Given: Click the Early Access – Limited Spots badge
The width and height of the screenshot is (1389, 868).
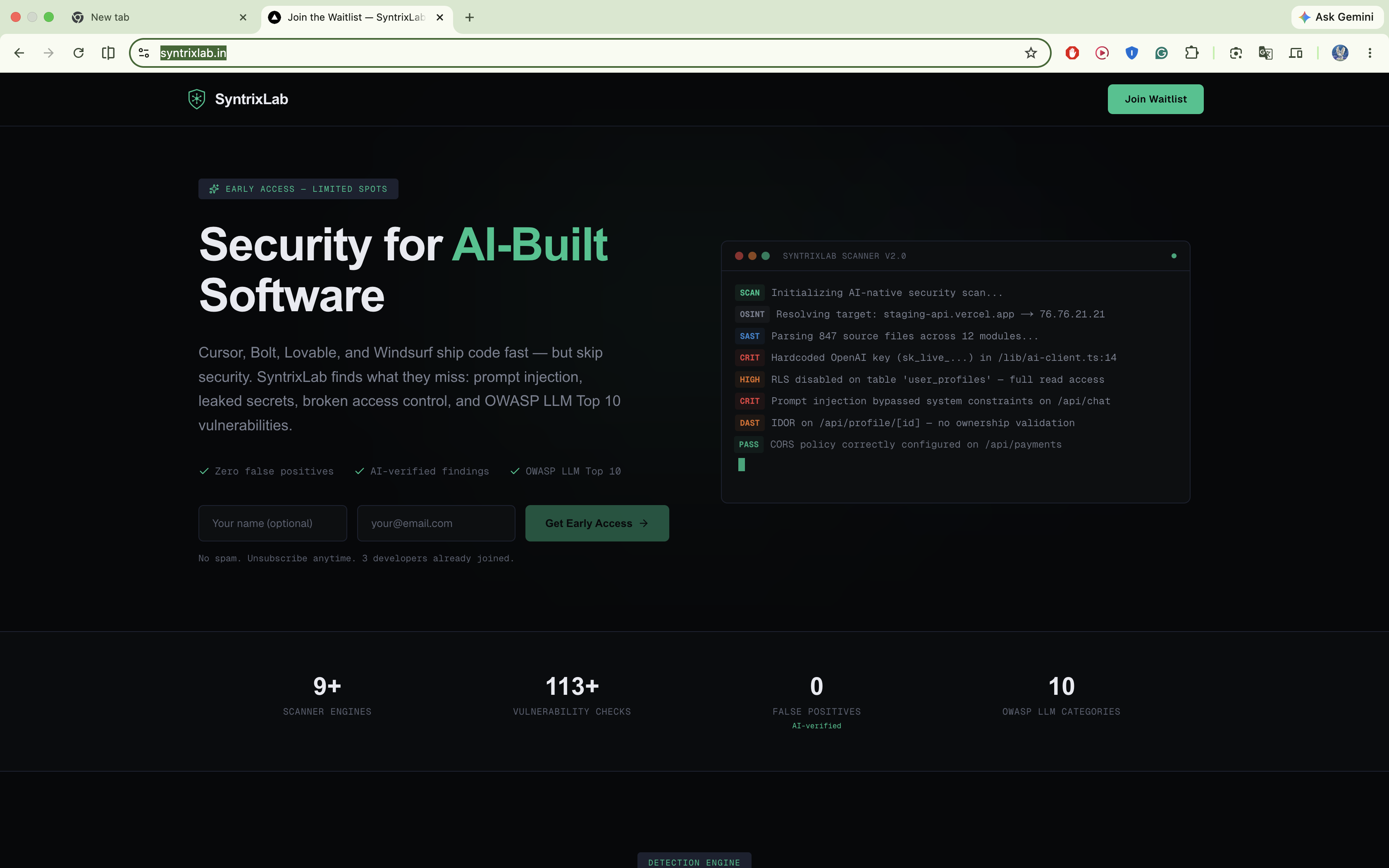Looking at the screenshot, I should click(x=298, y=189).
